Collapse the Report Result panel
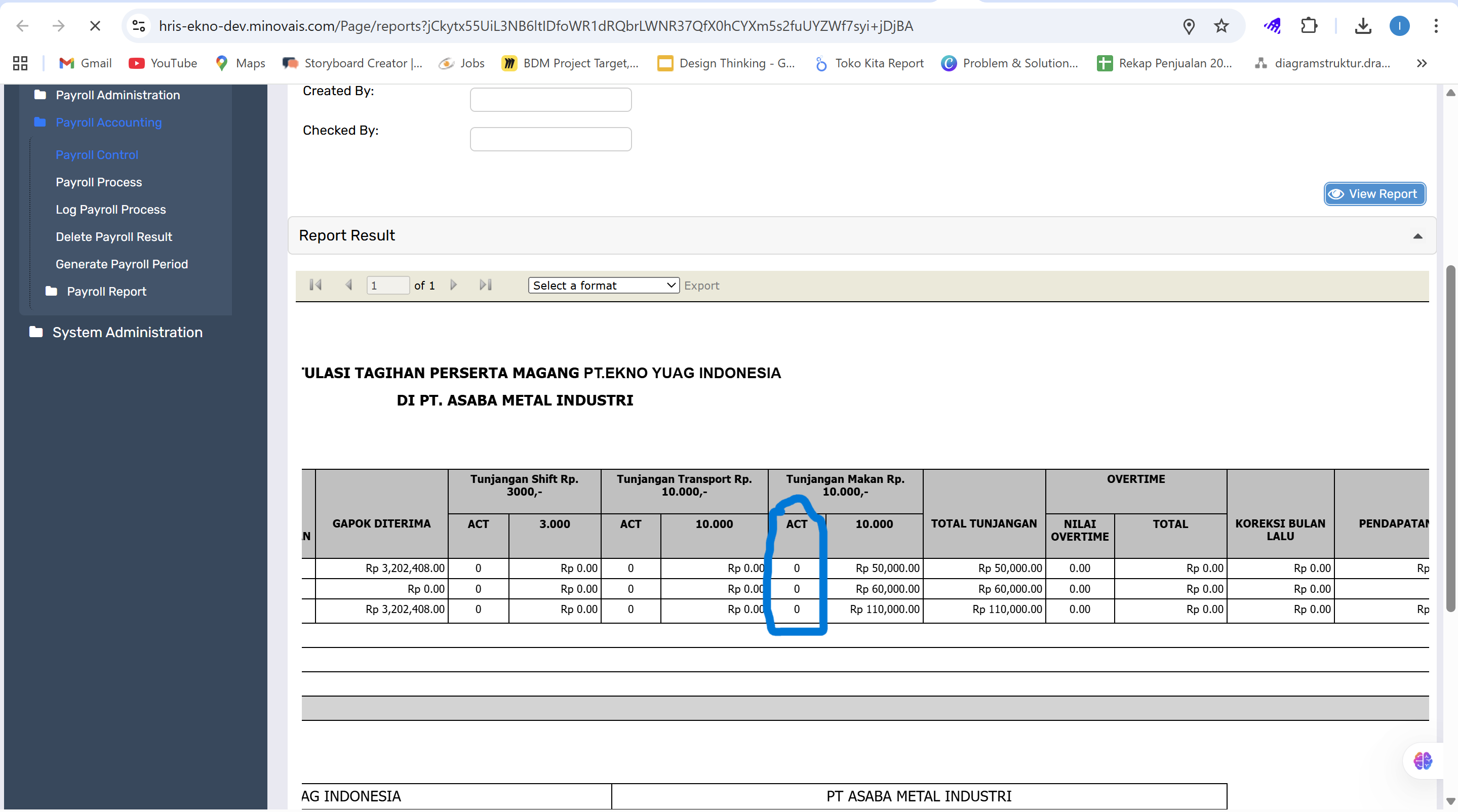Viewport: 1458px width, 812px height. point(1417,236)
